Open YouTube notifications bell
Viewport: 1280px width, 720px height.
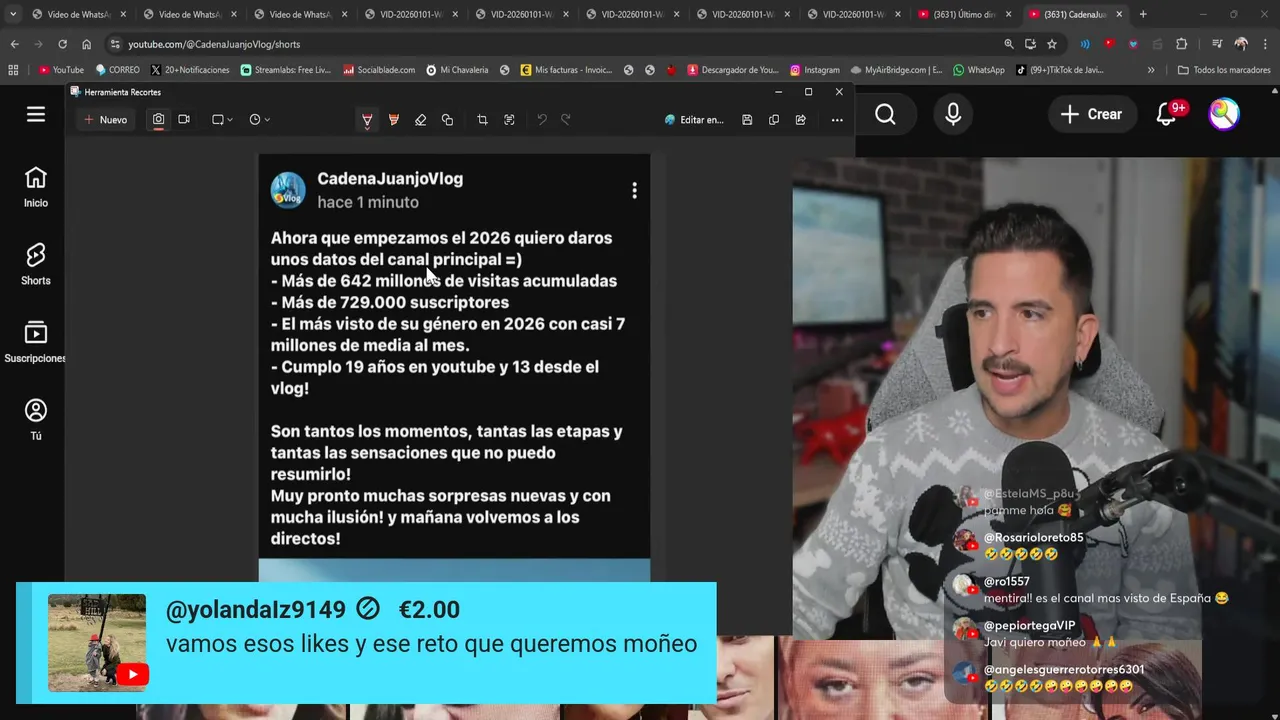[1166, 114]
